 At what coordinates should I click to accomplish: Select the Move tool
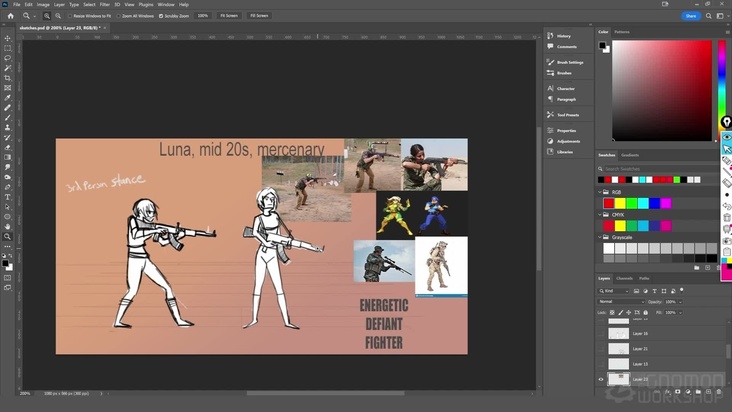8,38
